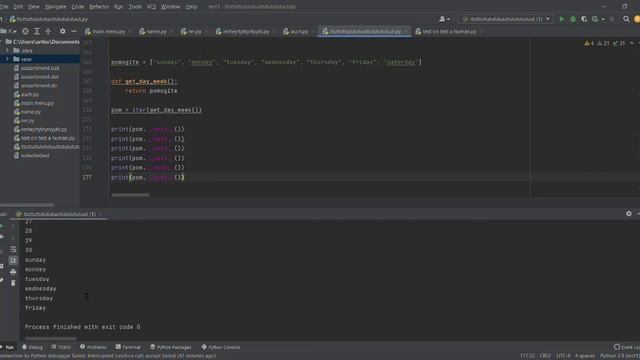Select the run tab in the Run panel
This screenshot has width=640, height=360.
[x=59, y=214]
